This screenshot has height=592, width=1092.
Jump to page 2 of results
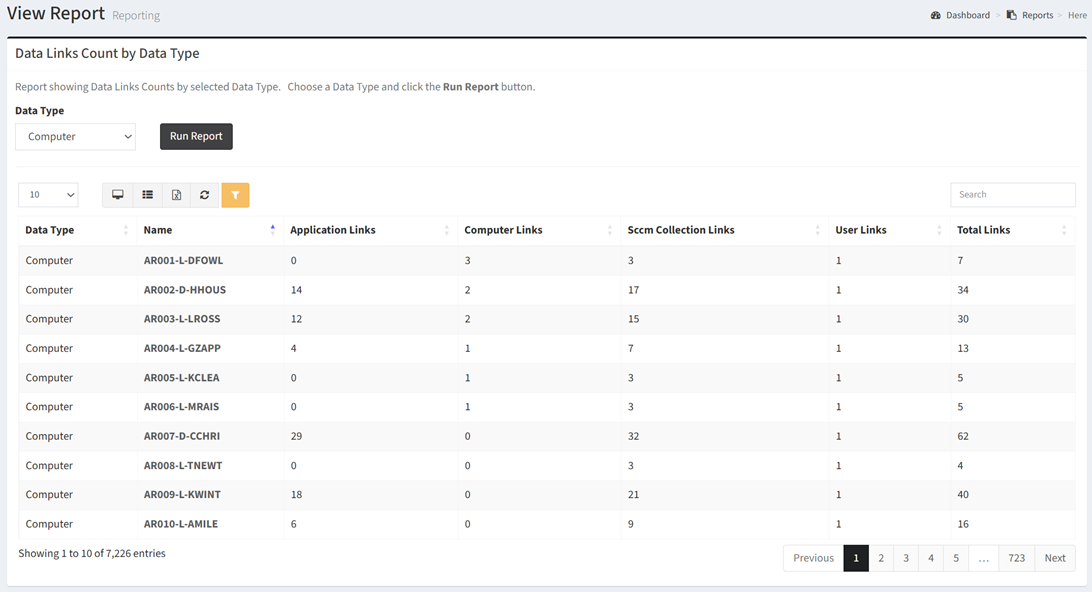pos(881,558)
